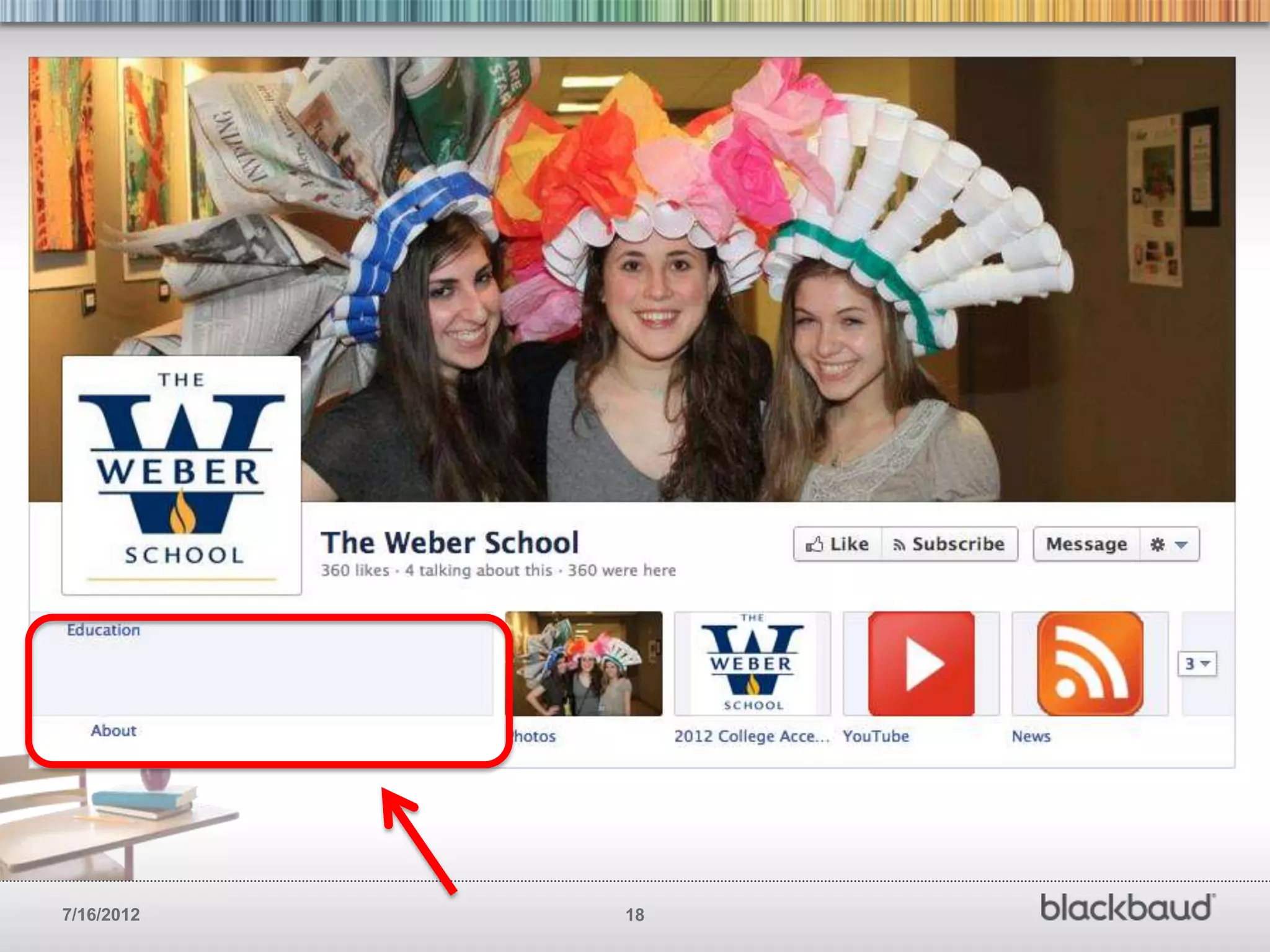
Task: Open the red YouTube play icon
Action: [x=921, y=664]
